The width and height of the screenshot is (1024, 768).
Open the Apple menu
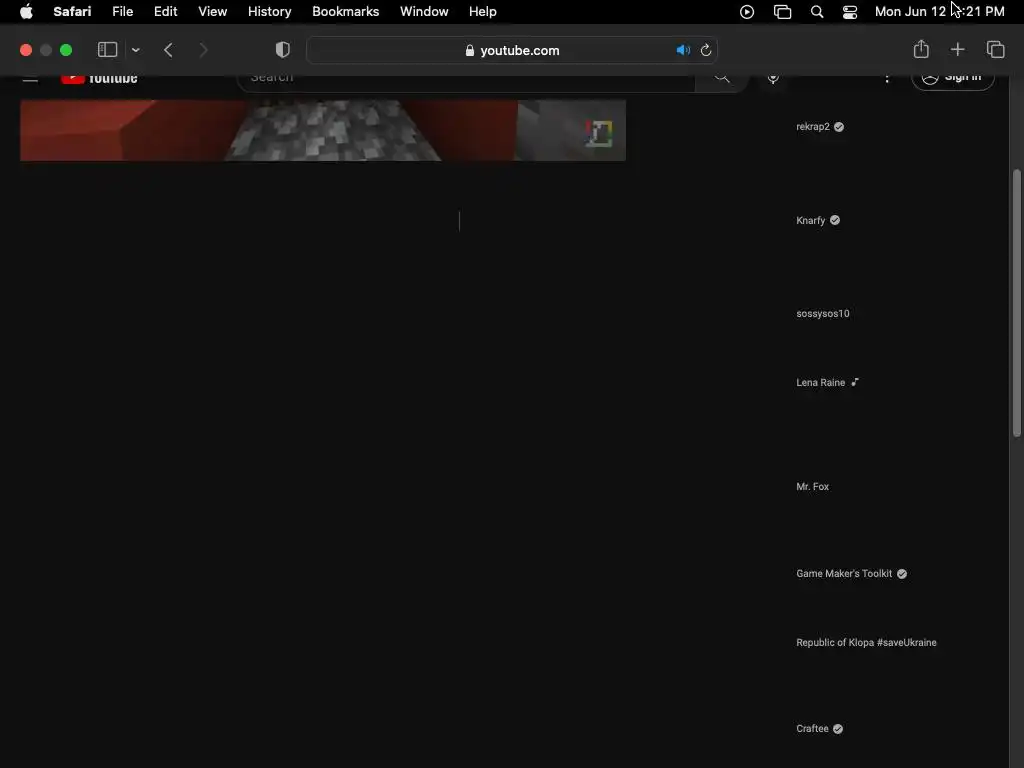26,12
